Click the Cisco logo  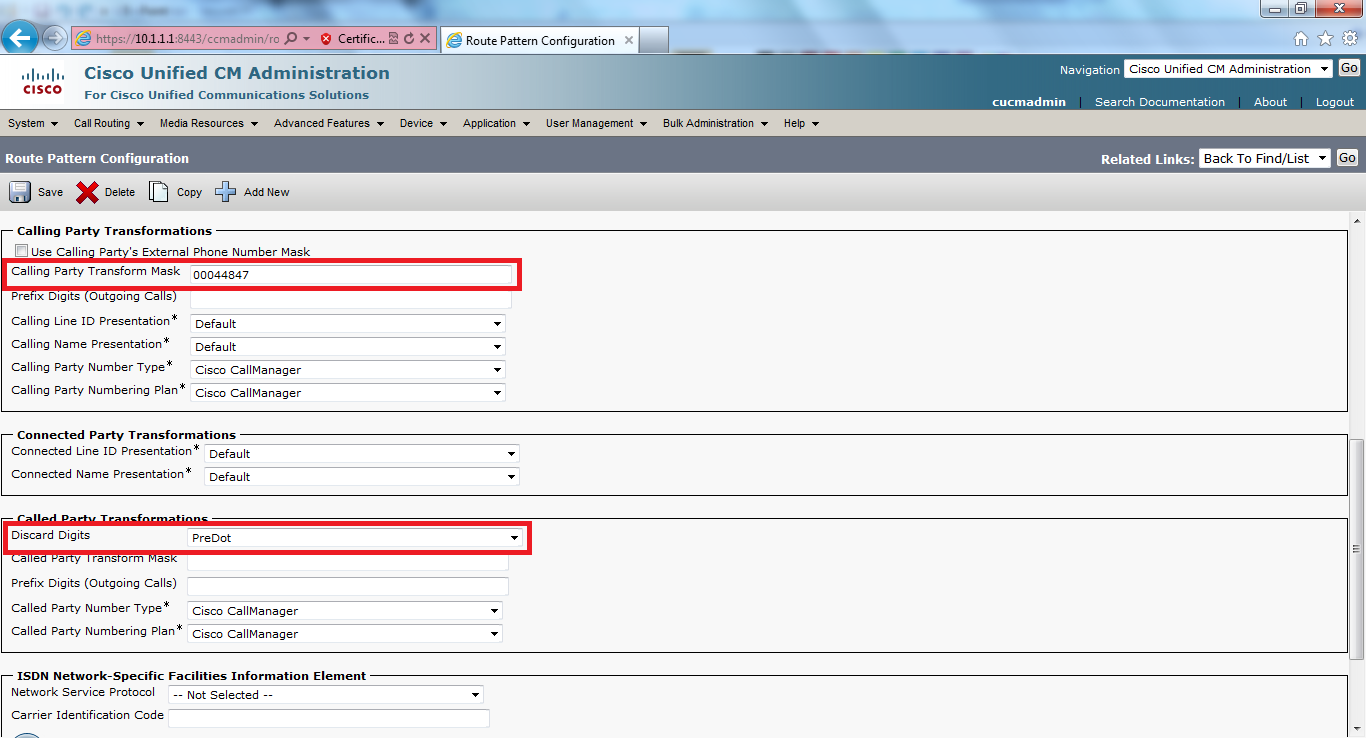click(41, 81)
